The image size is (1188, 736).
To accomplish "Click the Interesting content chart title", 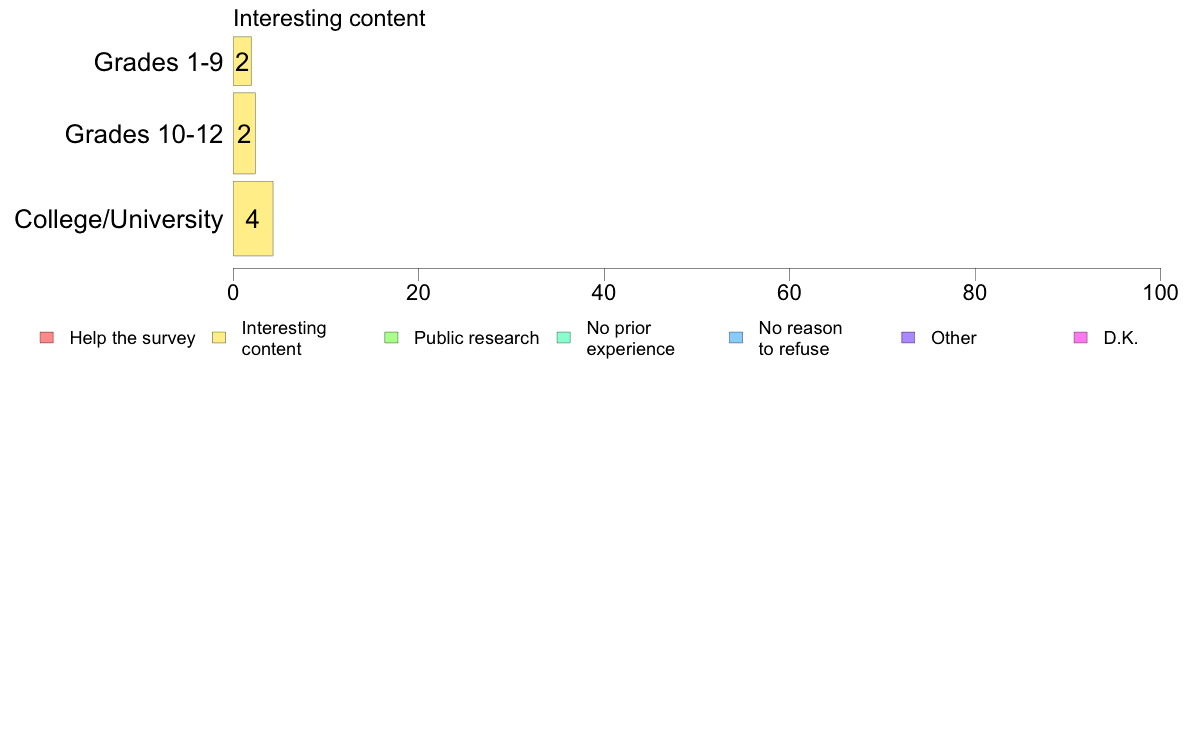I will click(329, 18).
